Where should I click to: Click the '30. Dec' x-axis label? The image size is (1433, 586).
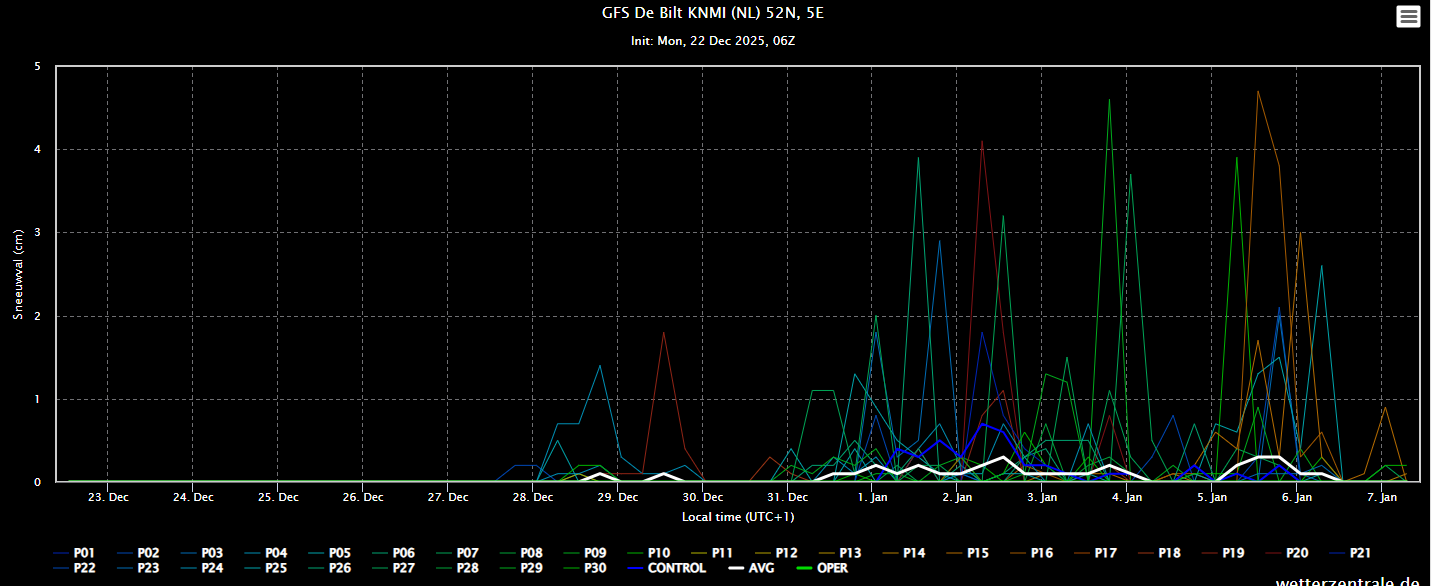tap(703, 497)
